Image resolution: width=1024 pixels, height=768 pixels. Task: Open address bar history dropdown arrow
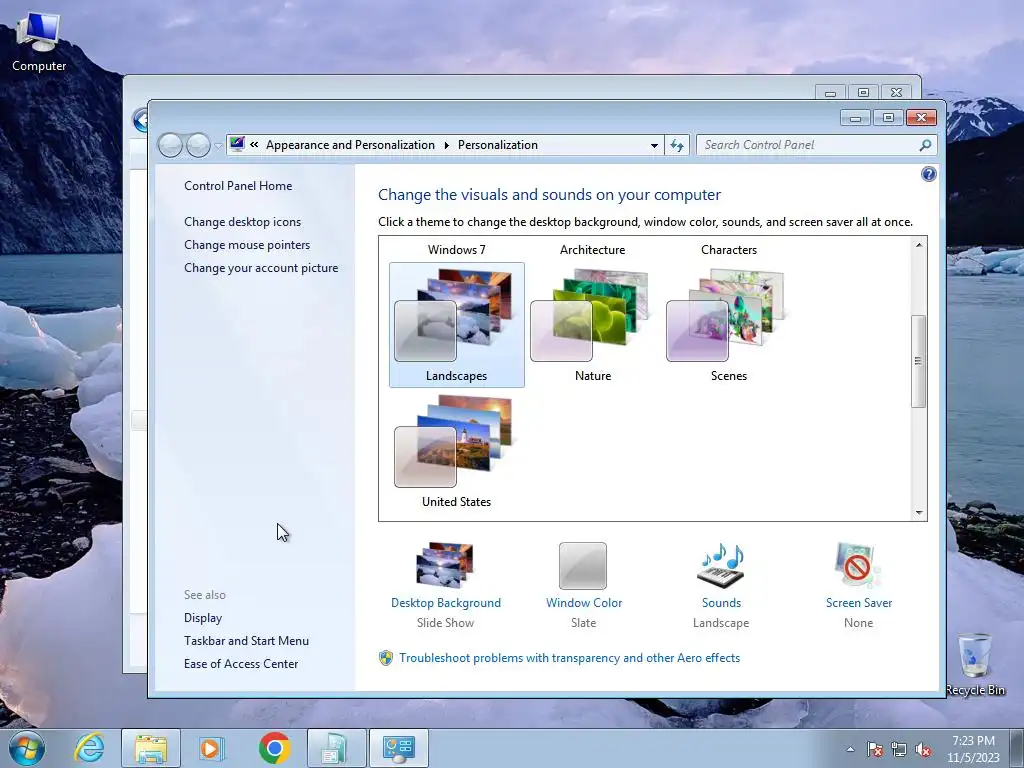[654, 146]
